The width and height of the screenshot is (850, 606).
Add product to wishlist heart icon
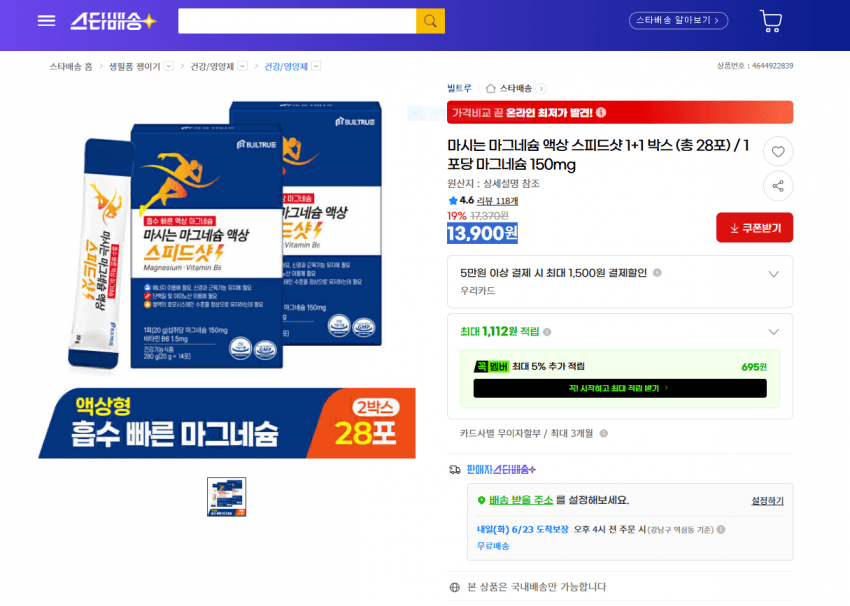pyautogui.click(x=778, y=152)
